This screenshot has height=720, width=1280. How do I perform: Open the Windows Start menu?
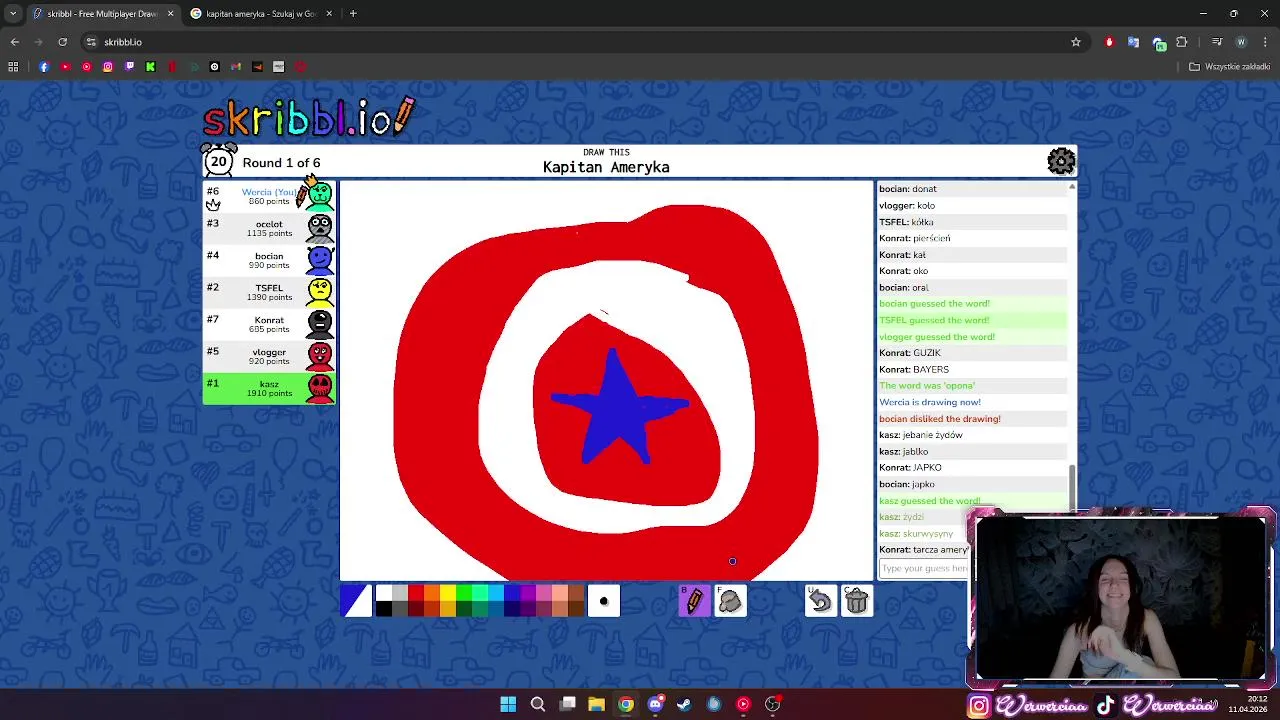pyautogui.click(x=508, y=704)
